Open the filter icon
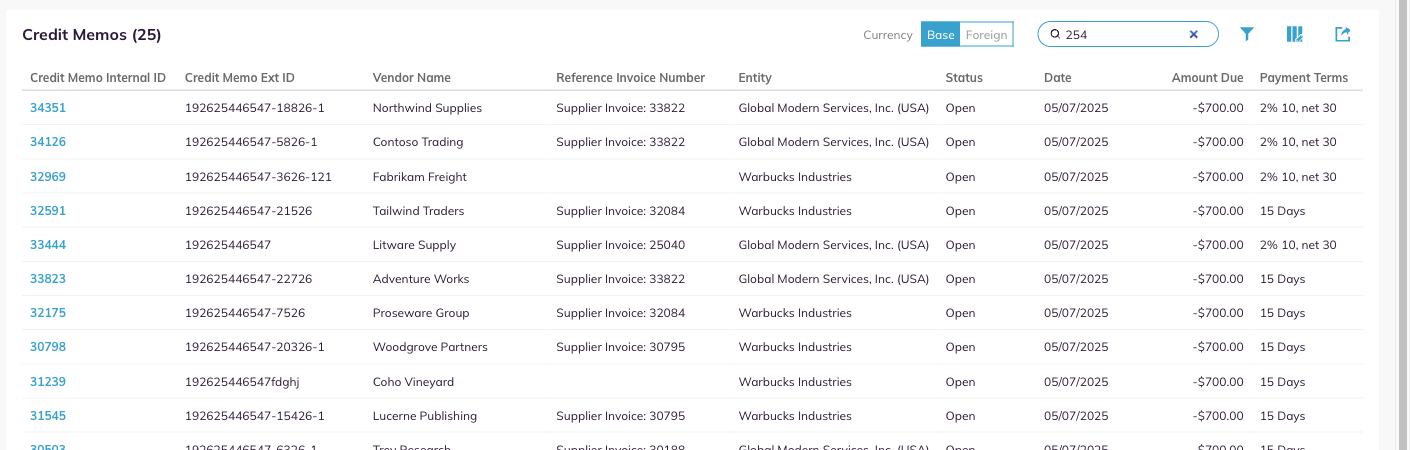 tap(1247, 34)
